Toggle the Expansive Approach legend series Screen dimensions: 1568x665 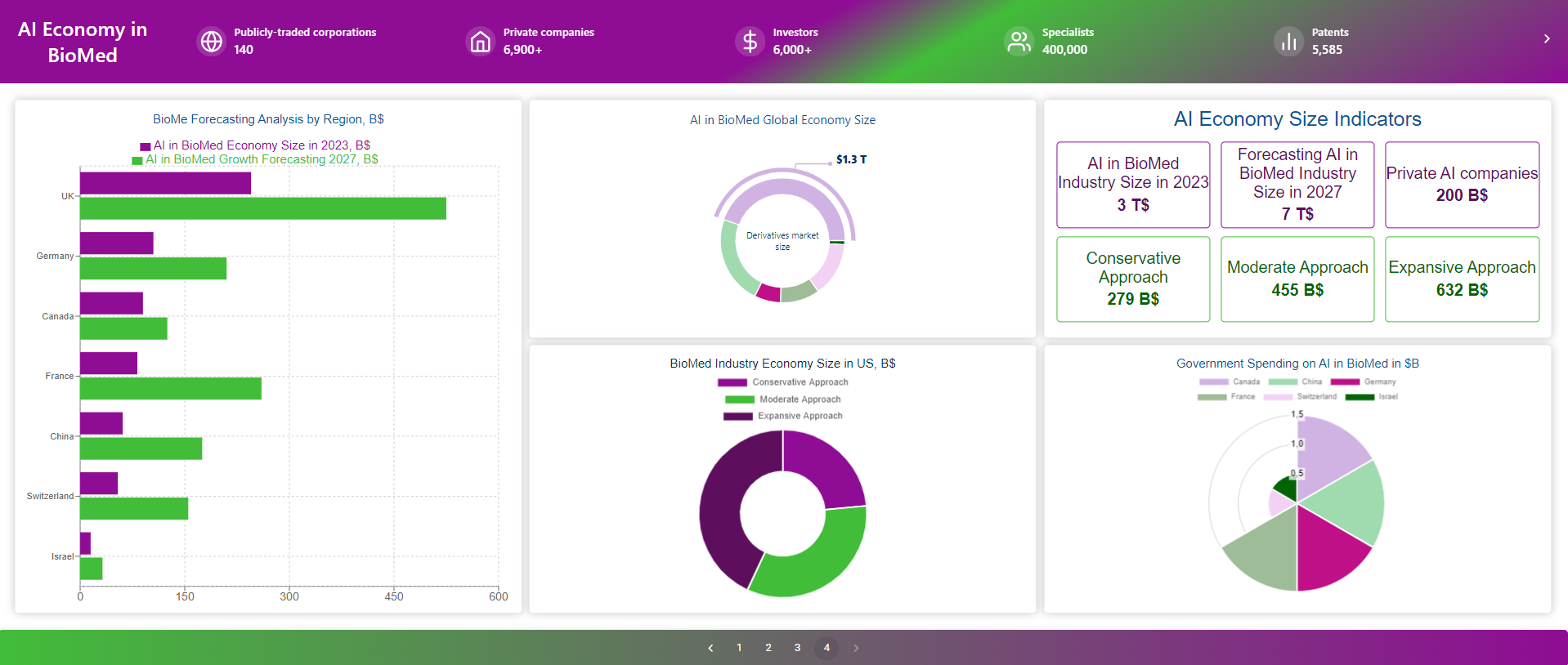point(782,416)
